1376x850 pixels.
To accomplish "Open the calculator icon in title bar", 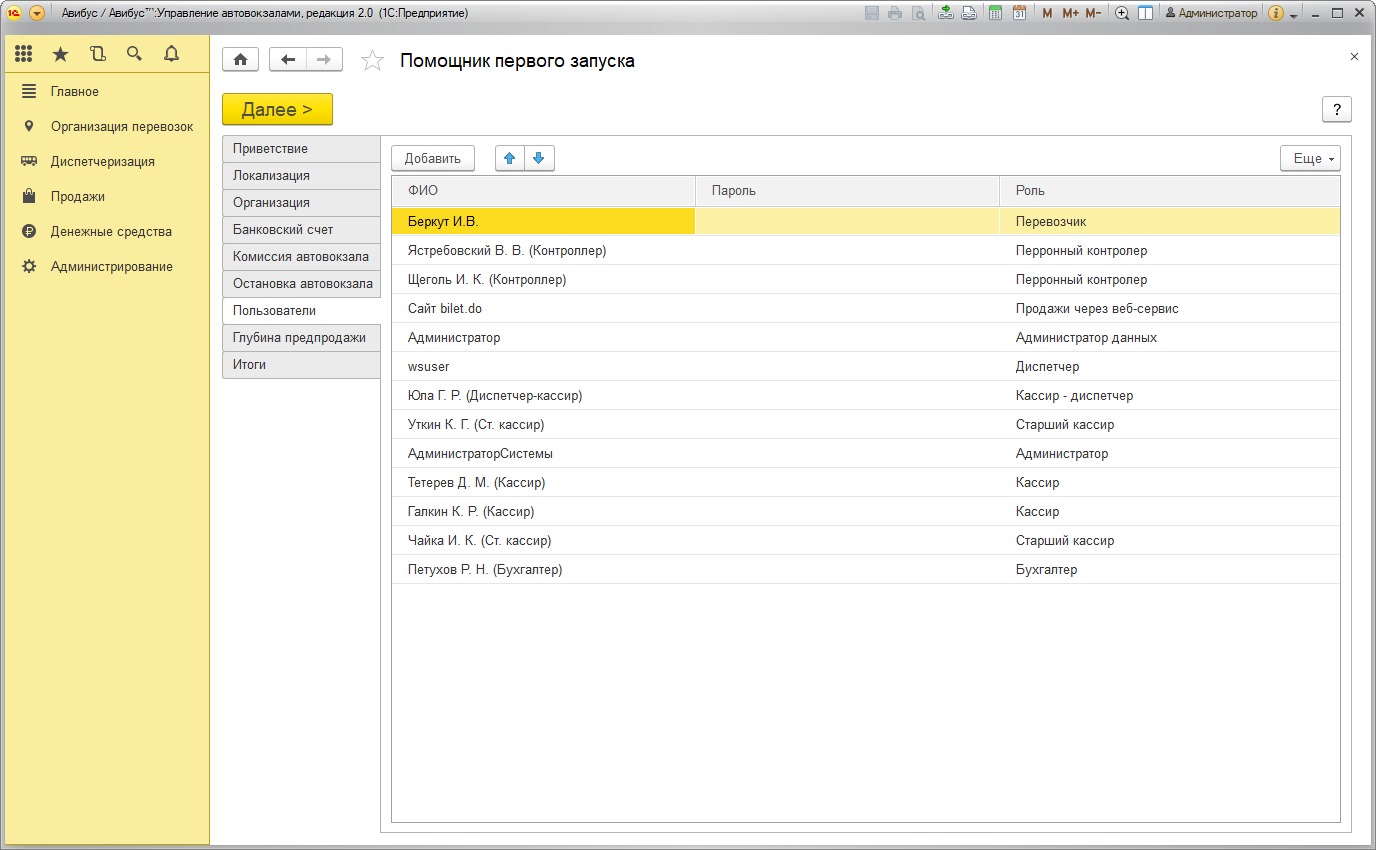I will tap(995, 13).
